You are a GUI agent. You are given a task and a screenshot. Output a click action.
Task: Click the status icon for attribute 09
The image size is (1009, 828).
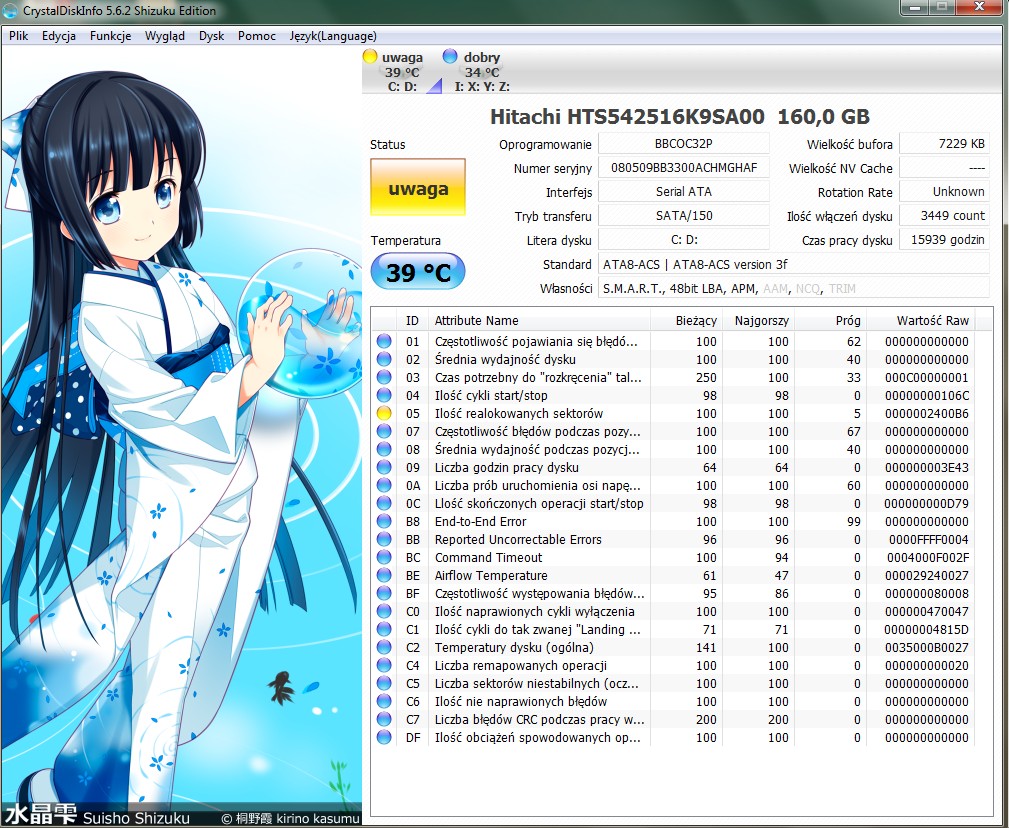384,468
